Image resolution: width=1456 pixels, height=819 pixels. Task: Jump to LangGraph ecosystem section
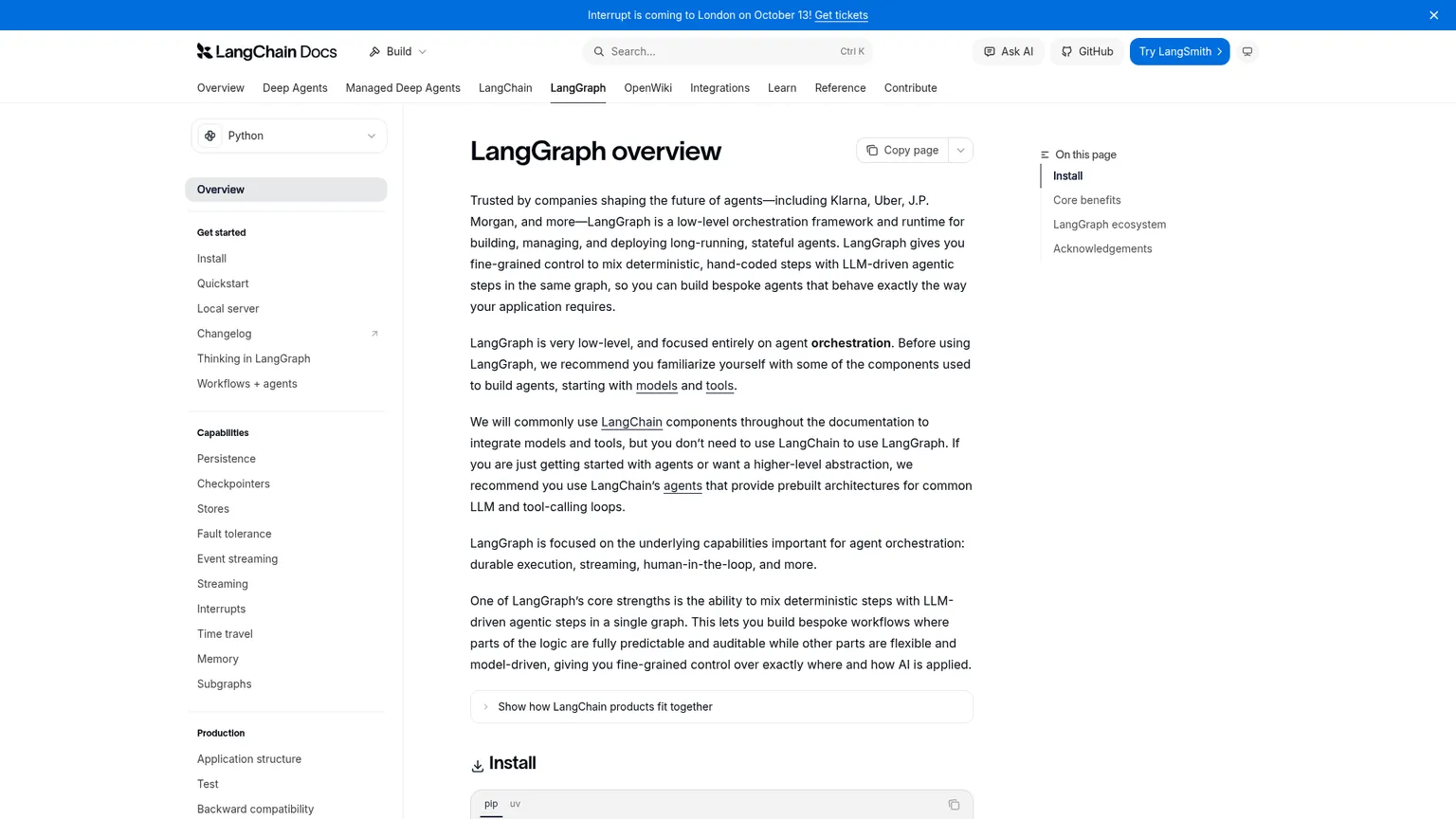(1109, 225)
